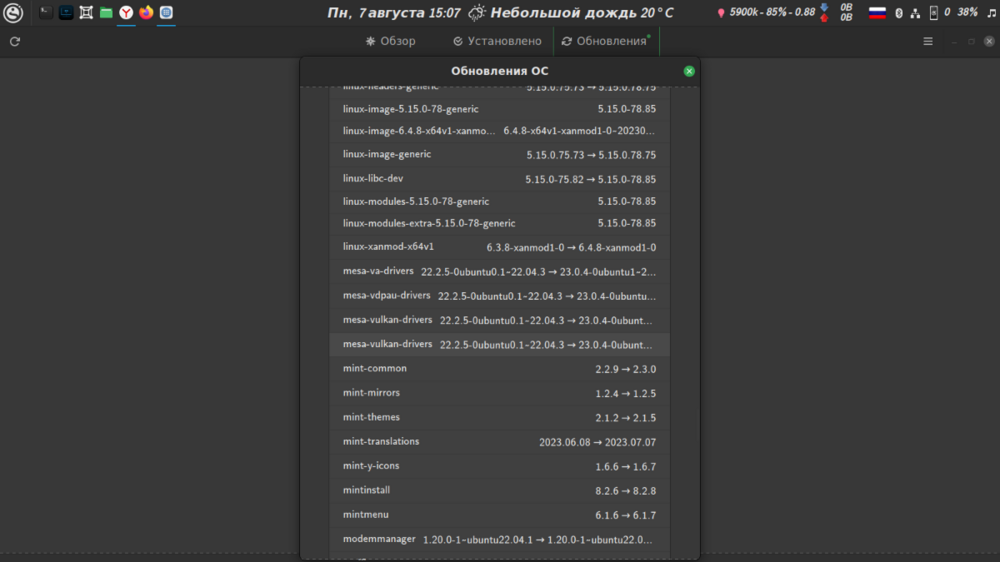Select the mint-themes row
The height and width of the screenshot is (562, 1000).
499,418
